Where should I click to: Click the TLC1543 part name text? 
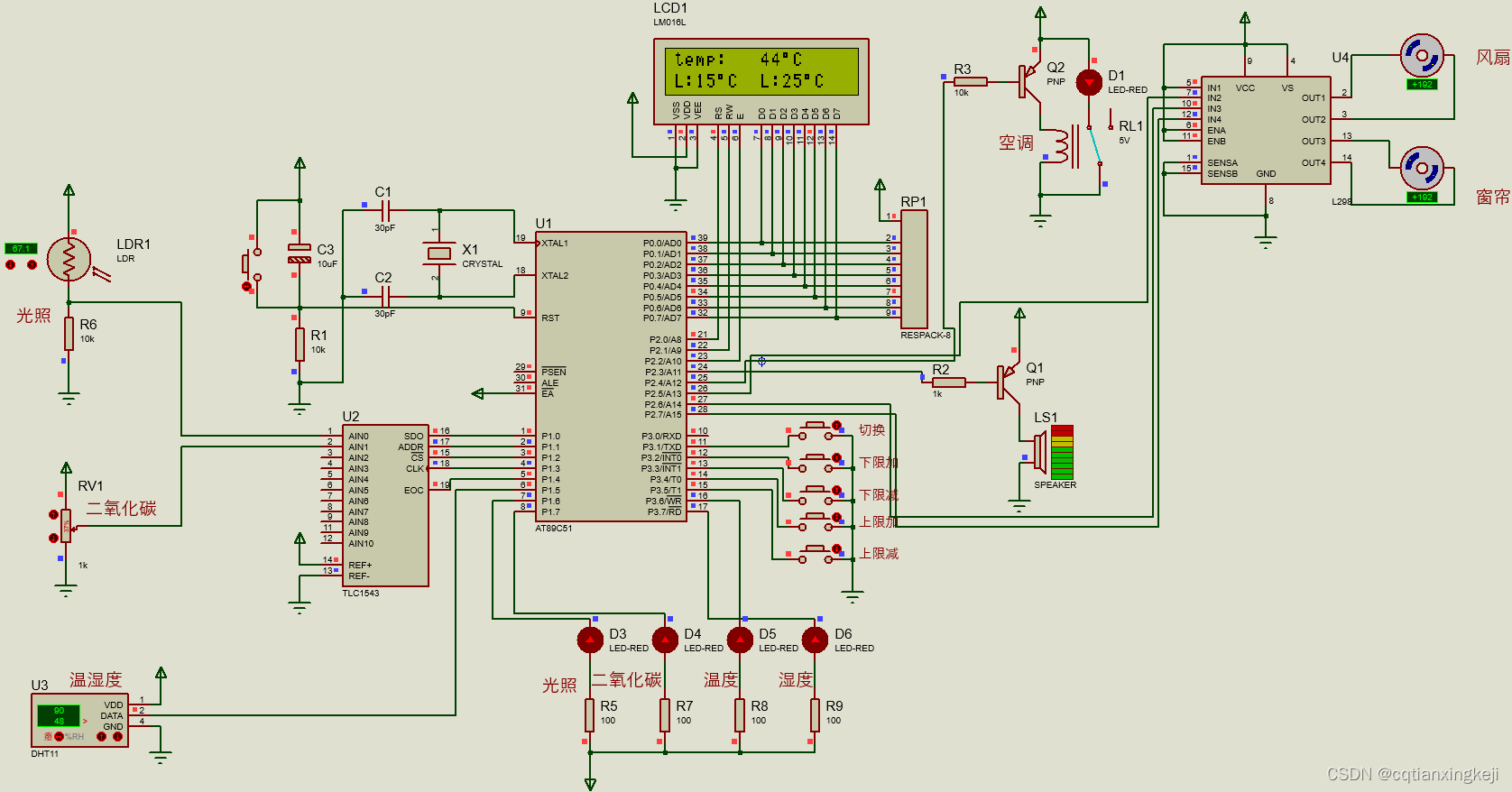pyautogui.click(x=361, y=594)
